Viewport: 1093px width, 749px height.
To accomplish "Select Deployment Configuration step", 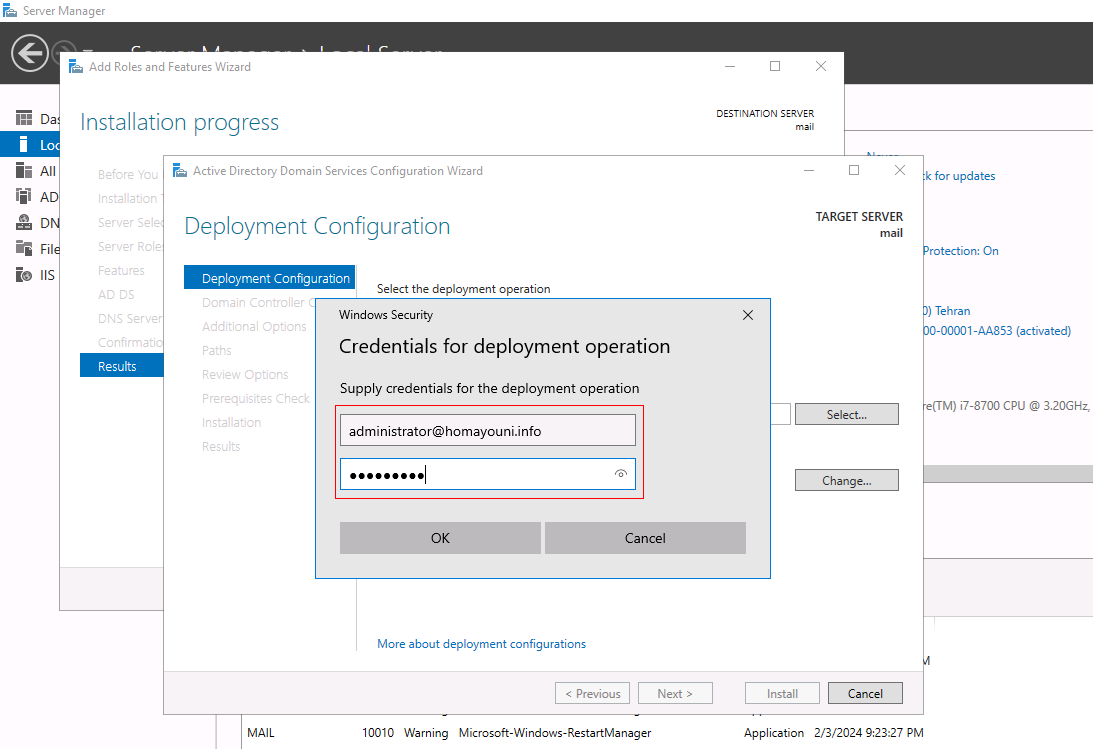I will tap(269, 278).
